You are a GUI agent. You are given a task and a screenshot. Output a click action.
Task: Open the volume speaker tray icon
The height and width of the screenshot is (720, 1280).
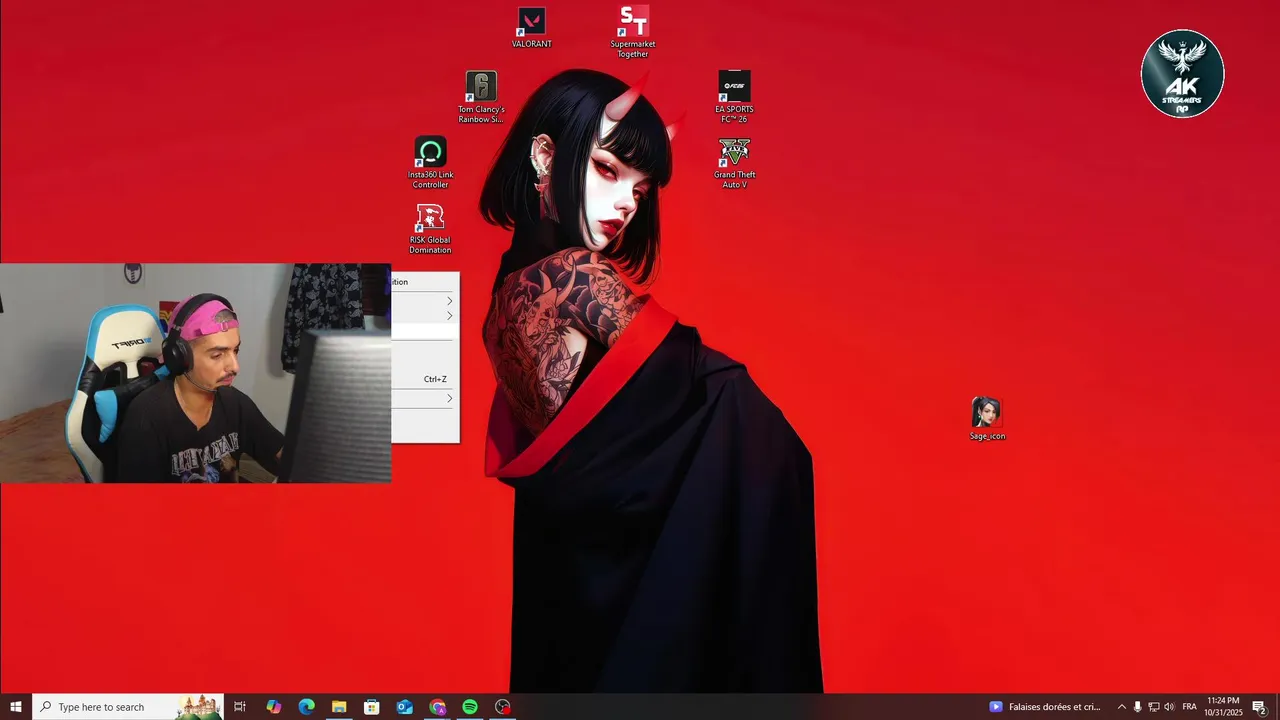click(1169, 707)
